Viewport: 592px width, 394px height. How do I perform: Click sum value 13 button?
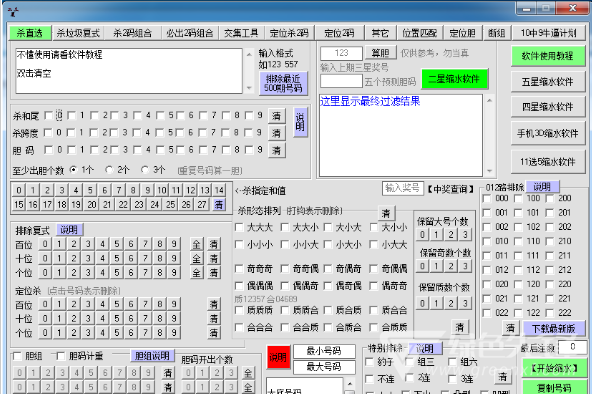click(x=205, y=190)
